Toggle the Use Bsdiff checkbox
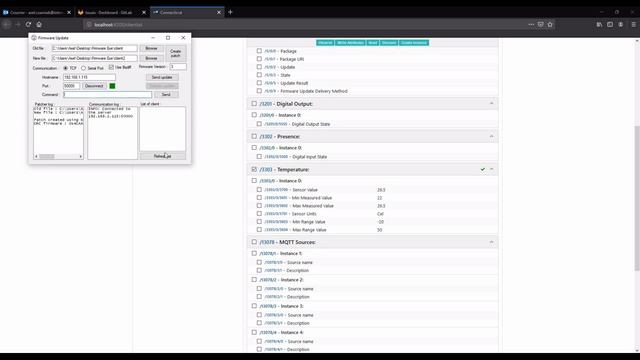 tap(111, 67)
